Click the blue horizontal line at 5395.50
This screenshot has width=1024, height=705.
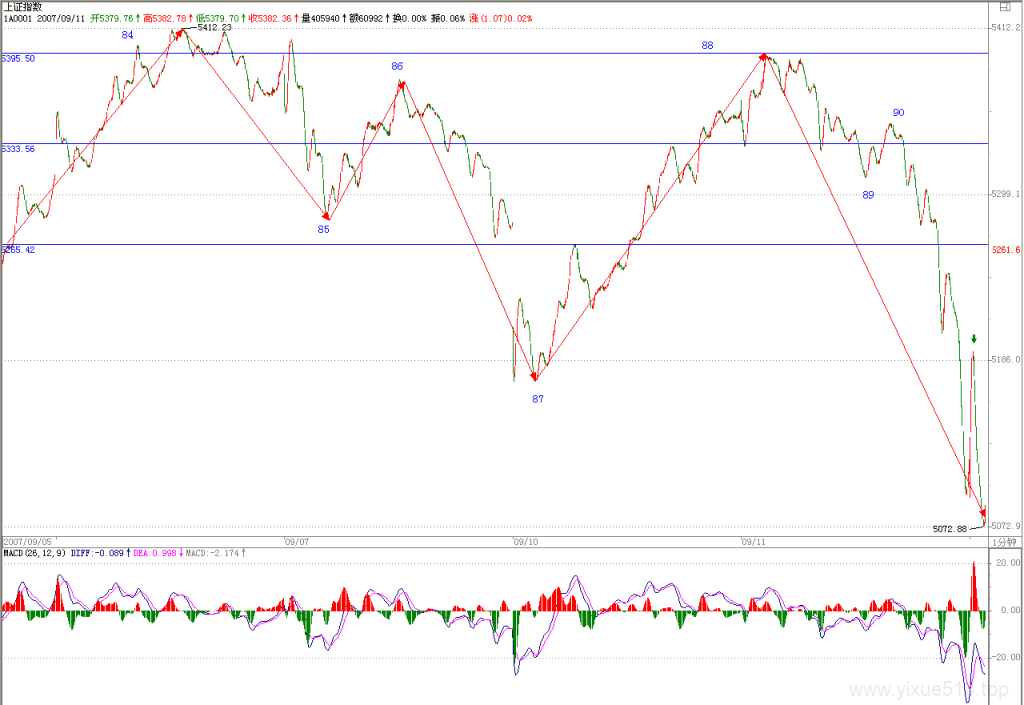coord(496,54)
